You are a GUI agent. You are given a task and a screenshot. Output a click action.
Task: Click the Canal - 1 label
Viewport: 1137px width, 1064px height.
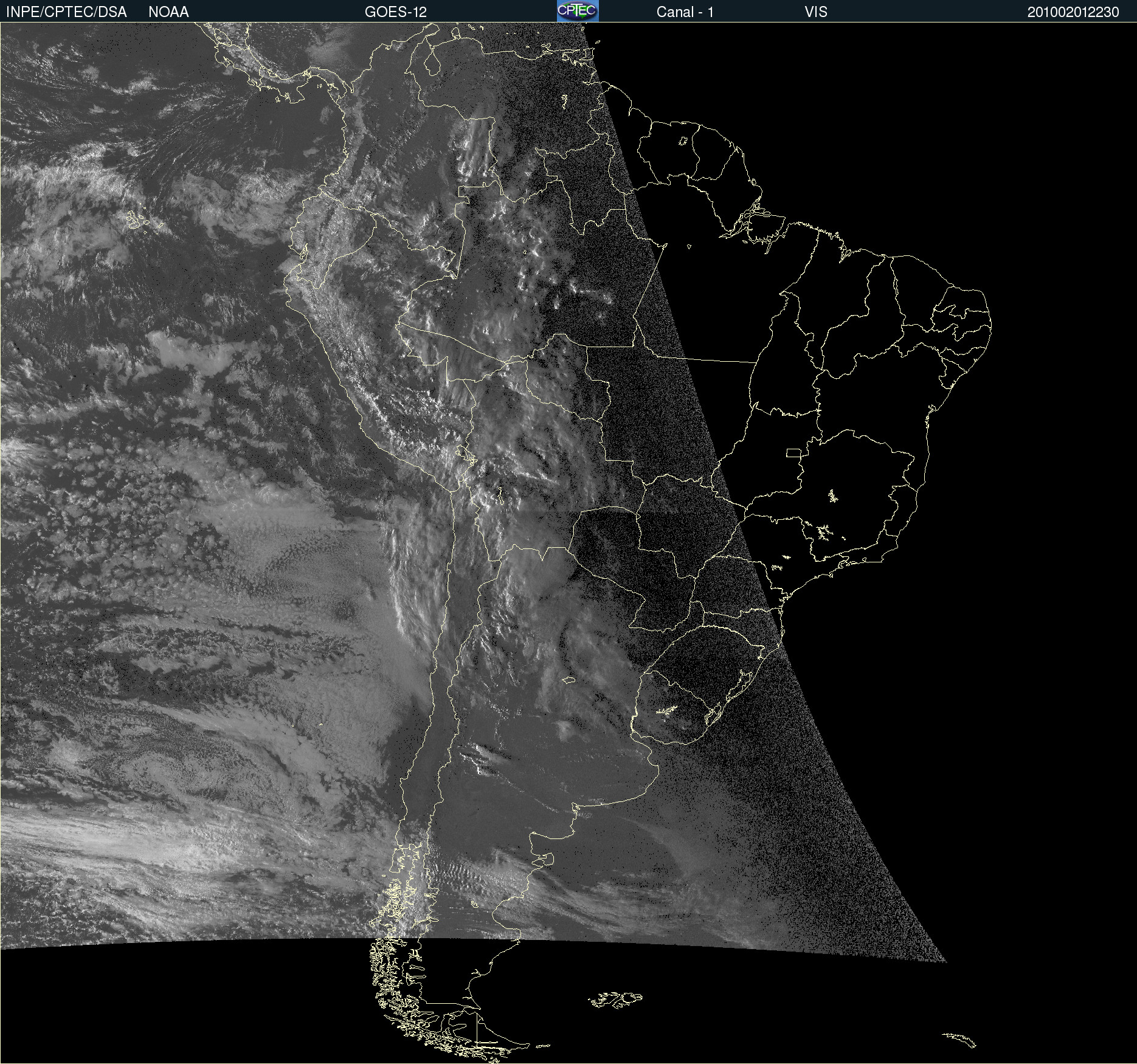tap(685, 12)
